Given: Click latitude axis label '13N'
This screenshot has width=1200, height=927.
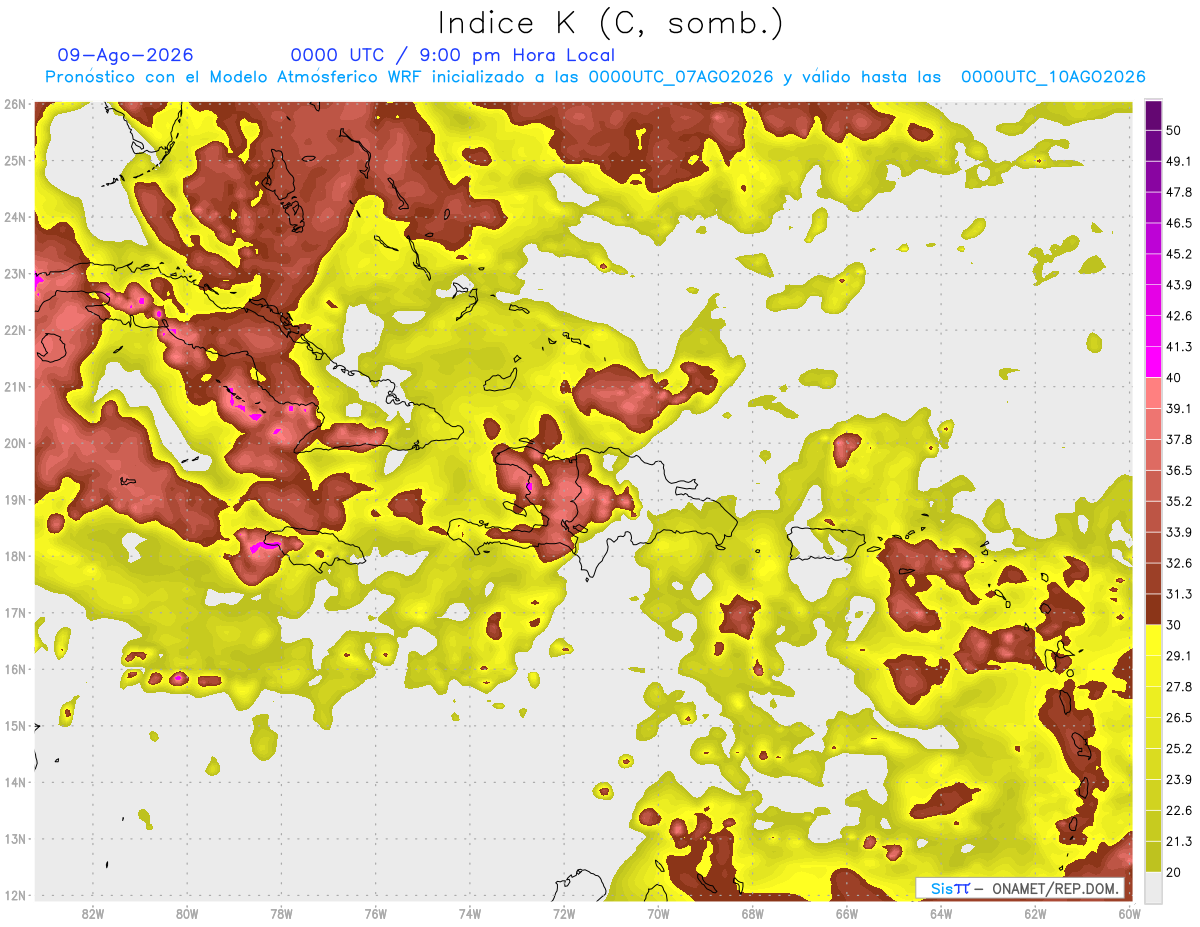Looking at the screenshot, I should (15, 839).
